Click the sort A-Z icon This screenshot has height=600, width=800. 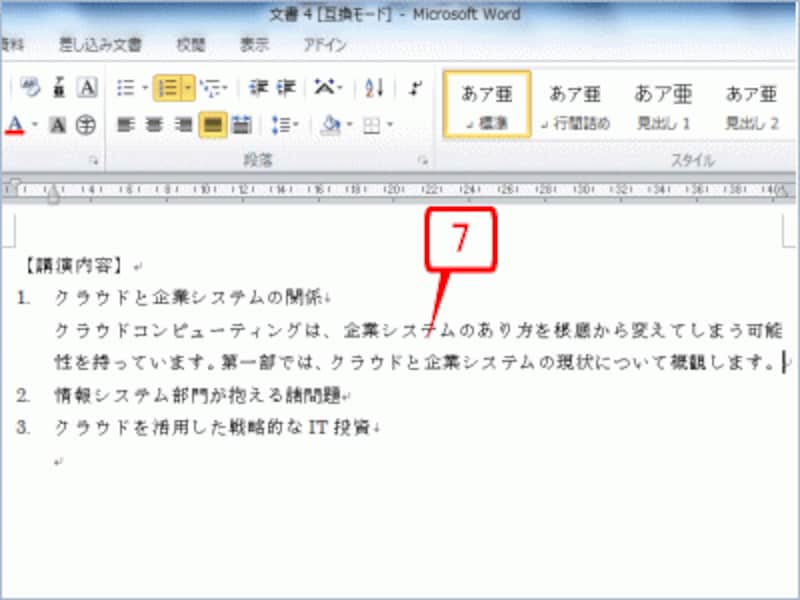374,88
